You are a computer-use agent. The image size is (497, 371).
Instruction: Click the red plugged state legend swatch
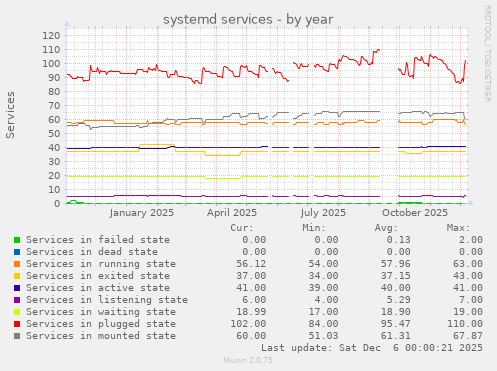17,324
